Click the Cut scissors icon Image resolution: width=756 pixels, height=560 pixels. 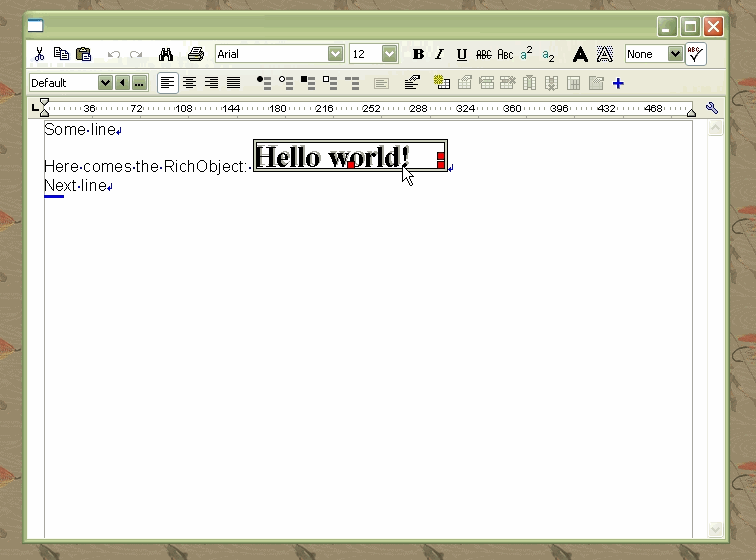[39, 55]
